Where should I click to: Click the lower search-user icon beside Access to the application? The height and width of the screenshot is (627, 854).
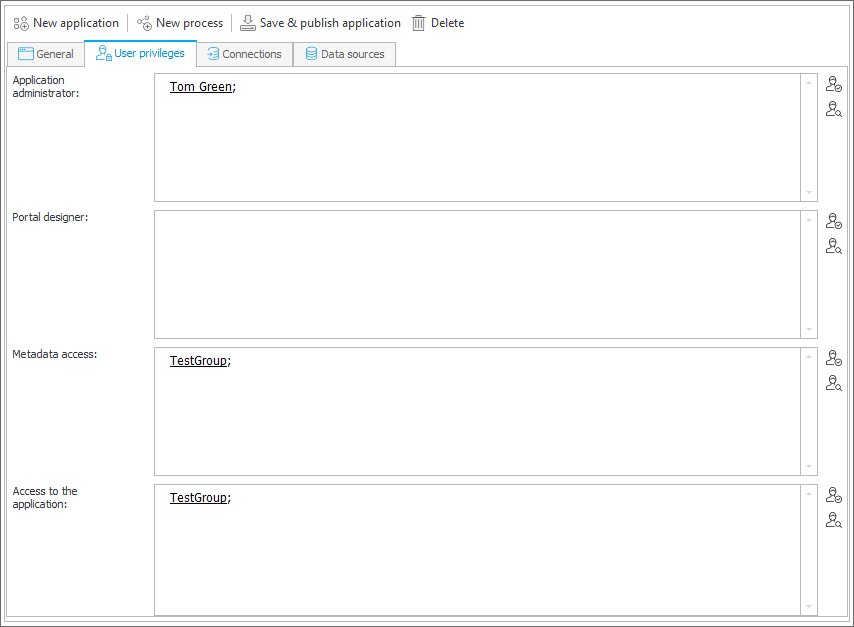[833, 520]
